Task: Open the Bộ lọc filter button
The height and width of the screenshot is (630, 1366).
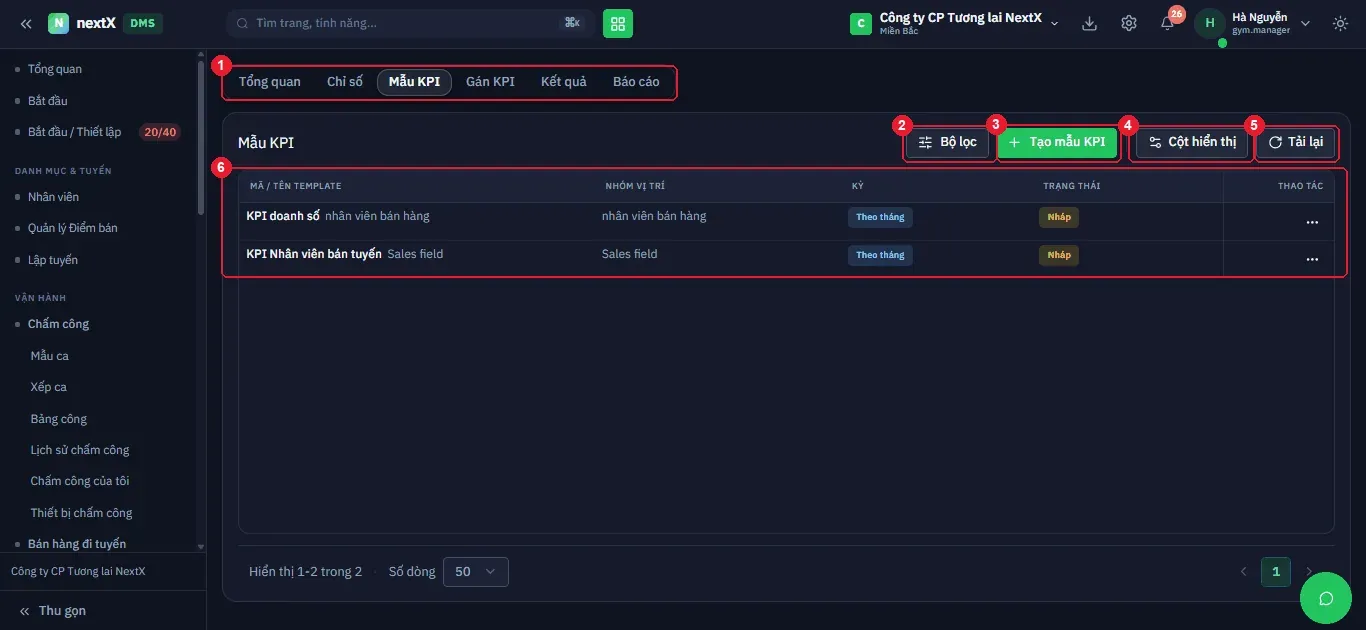Action: 948,142
